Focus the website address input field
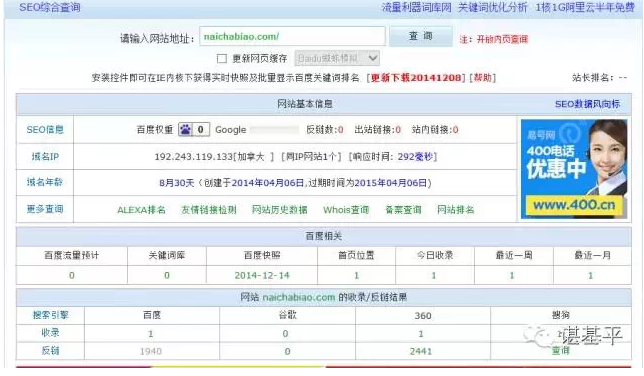 click(292, 36)
